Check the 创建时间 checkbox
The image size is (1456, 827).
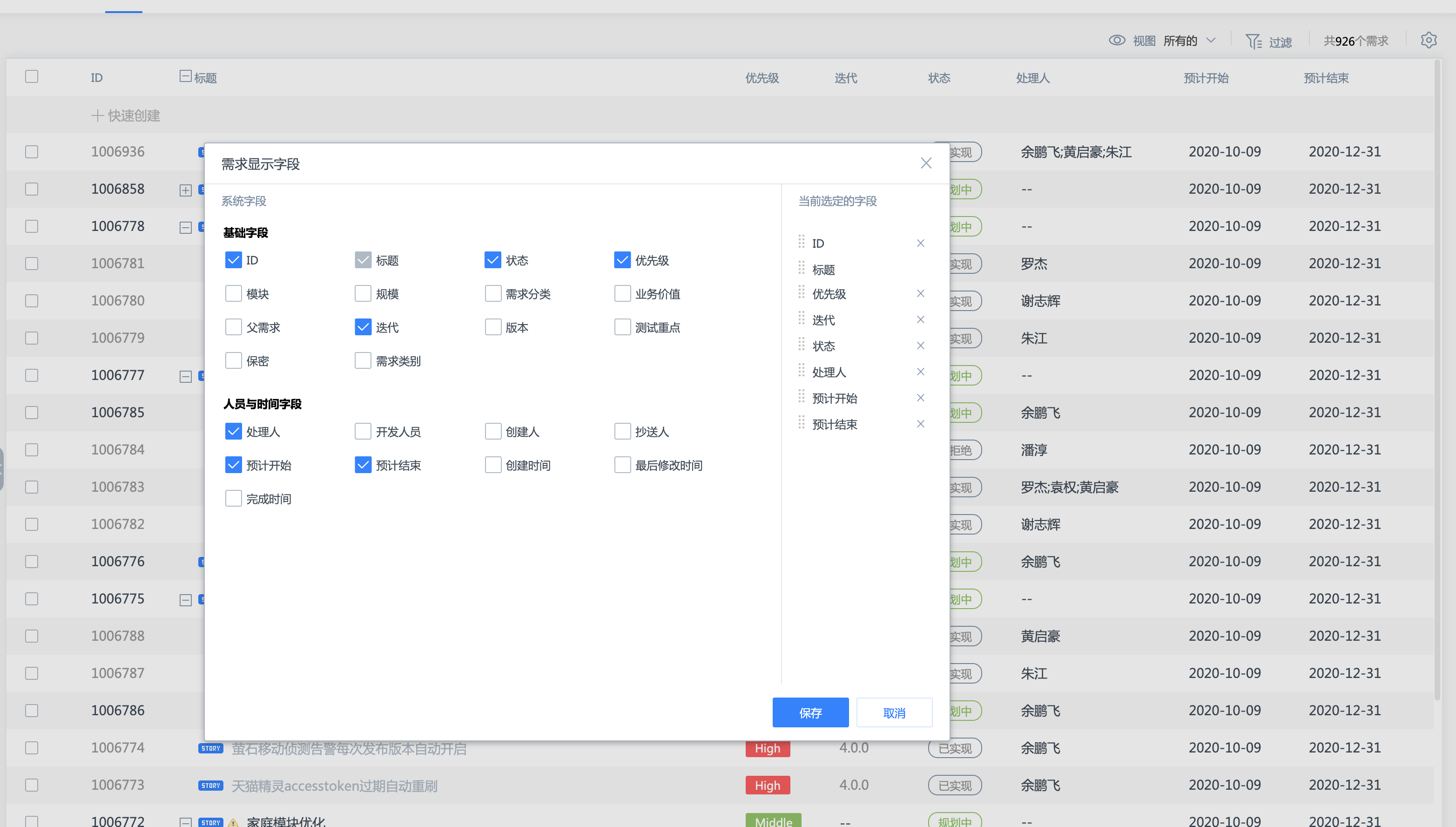pos(493,465)
